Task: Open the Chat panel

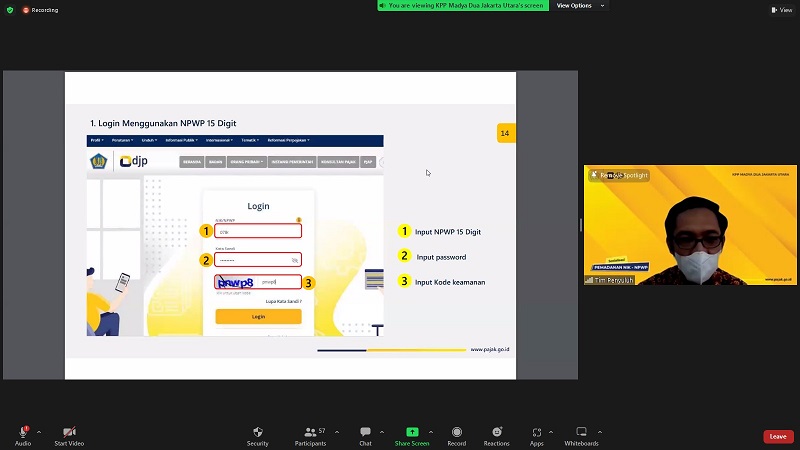Action: pyautogui.click(x=365, y=432)
